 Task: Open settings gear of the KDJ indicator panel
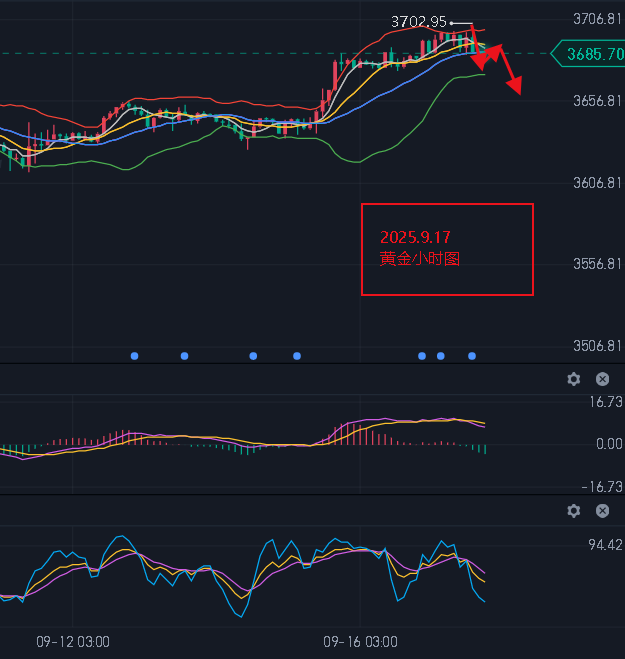(x=574, y=511)
